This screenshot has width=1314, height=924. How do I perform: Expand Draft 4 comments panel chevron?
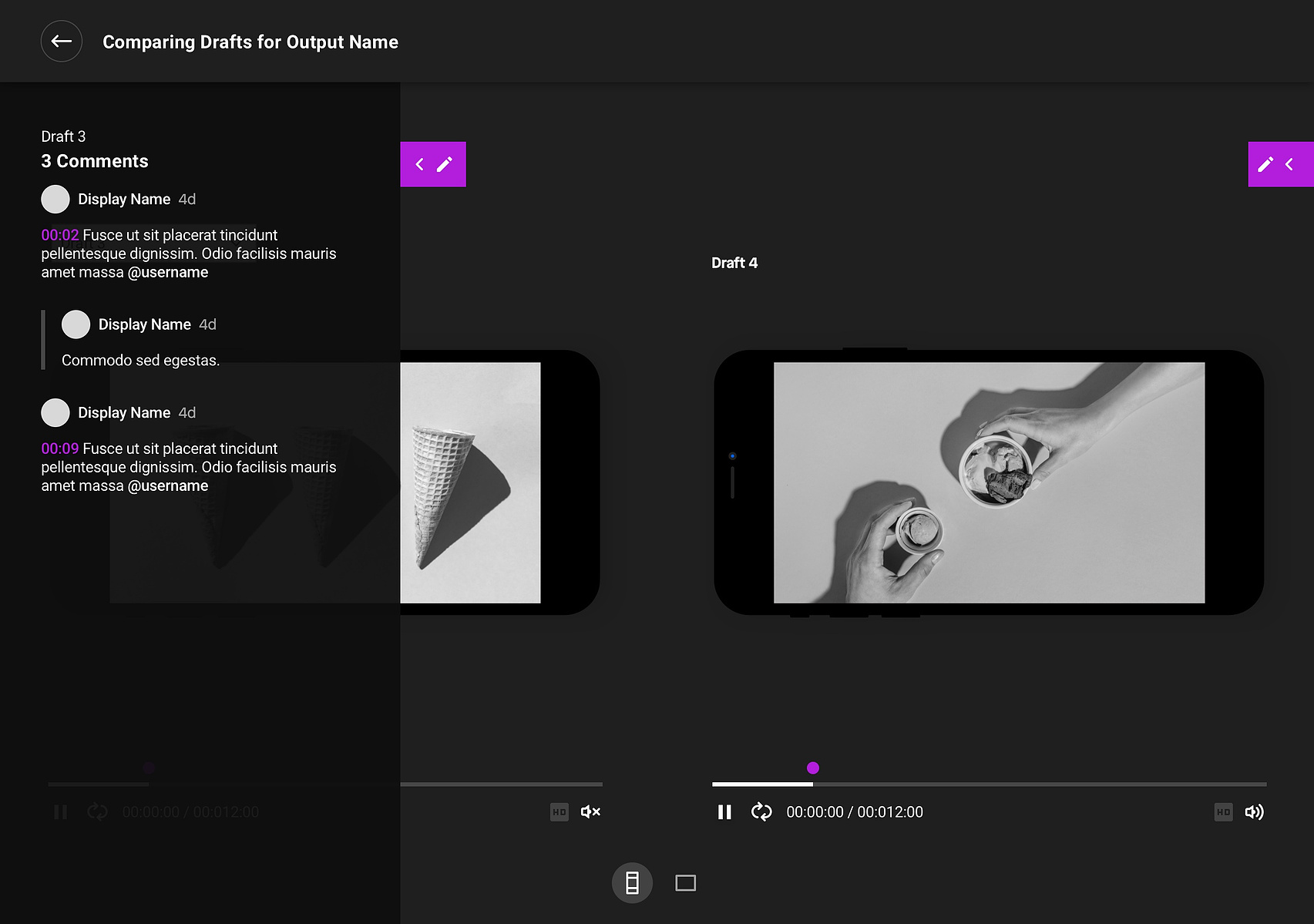[x=1289, y=164]
